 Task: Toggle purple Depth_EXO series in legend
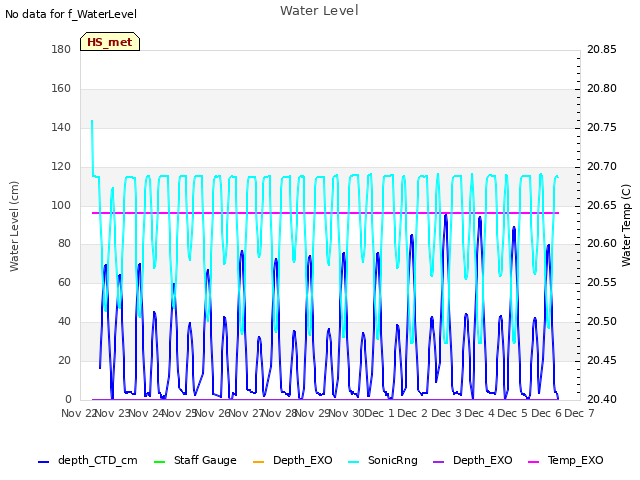(473, 460)
